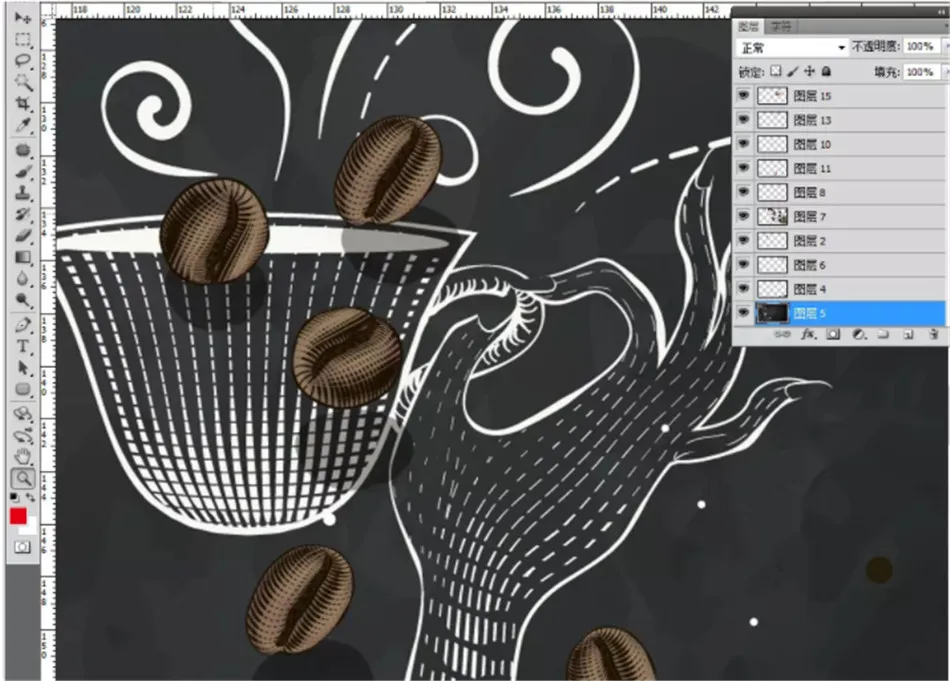Viewport: 950px width, 681px height.
Task: Select the Gradient tool
Action: [23, 257]
